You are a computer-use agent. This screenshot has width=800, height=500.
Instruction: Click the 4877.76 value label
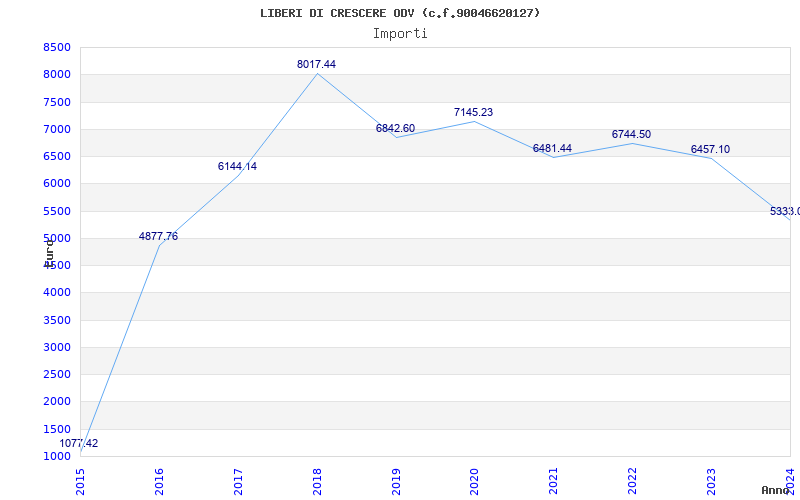tap(158, 236)
